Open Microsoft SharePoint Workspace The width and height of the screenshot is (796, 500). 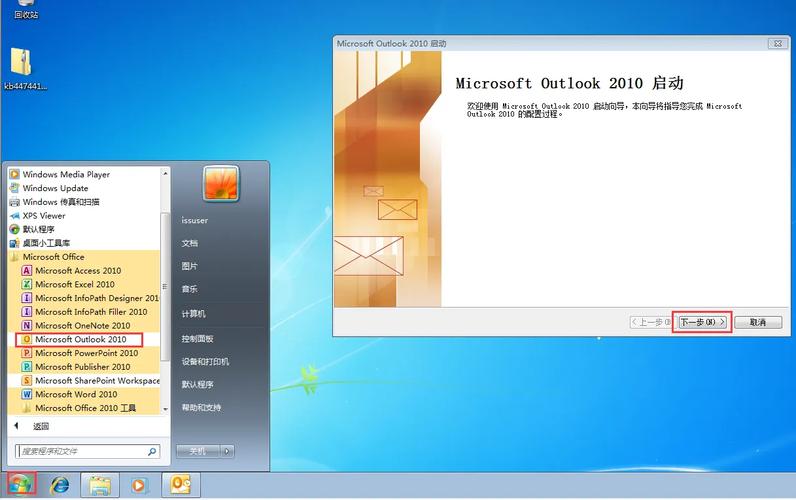click(90, 380)
